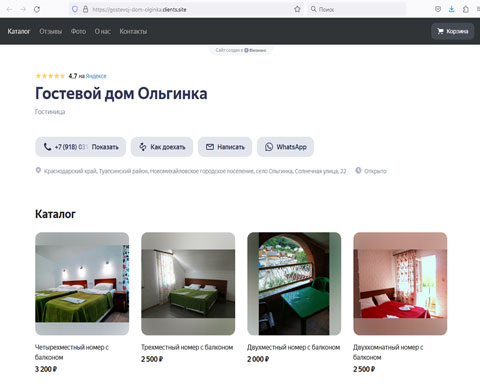Click the clock icon beside Открыто
This screenshot has width=480, height=384.
[358, 171]
